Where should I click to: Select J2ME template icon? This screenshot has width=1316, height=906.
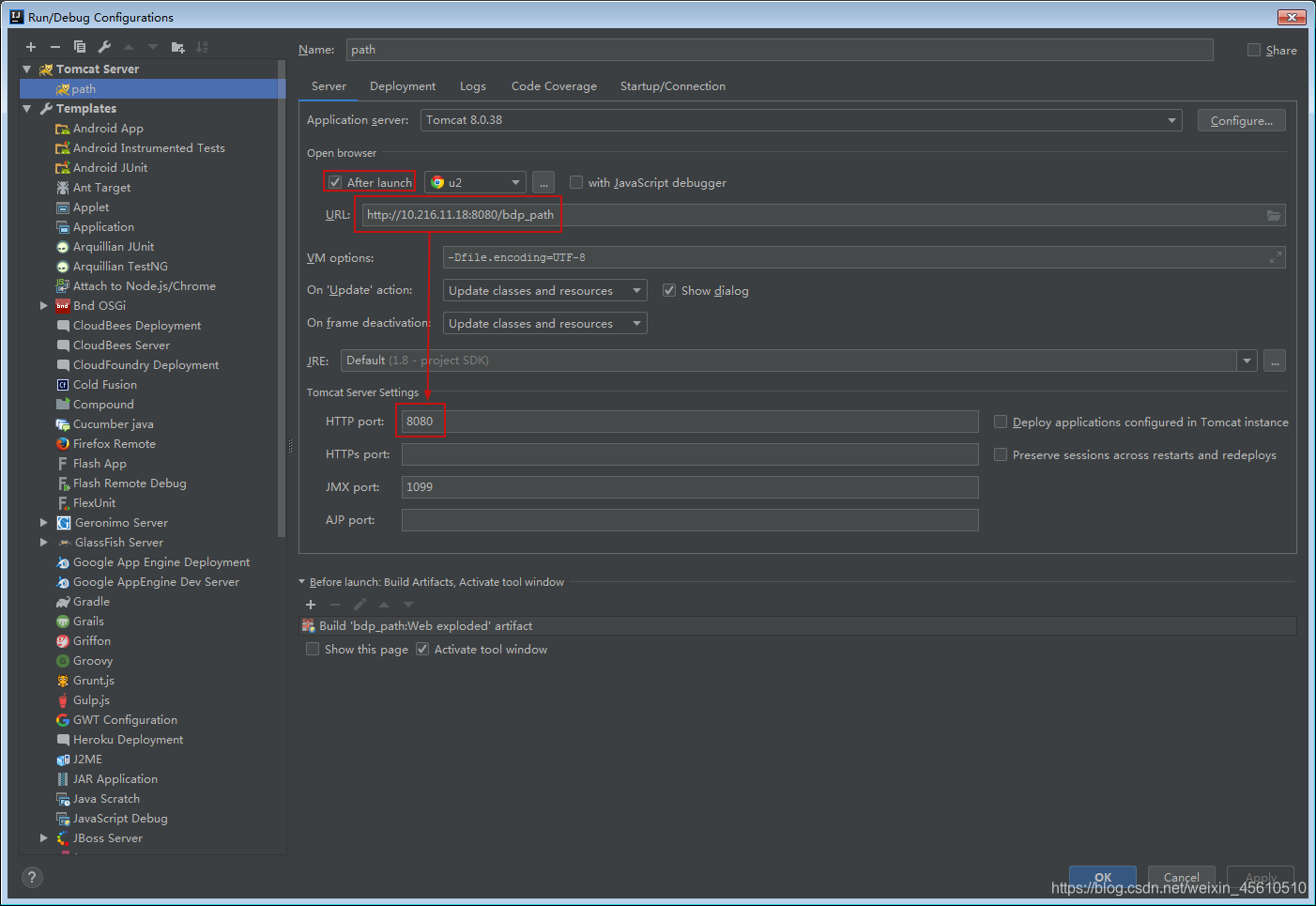click(63, 760)
